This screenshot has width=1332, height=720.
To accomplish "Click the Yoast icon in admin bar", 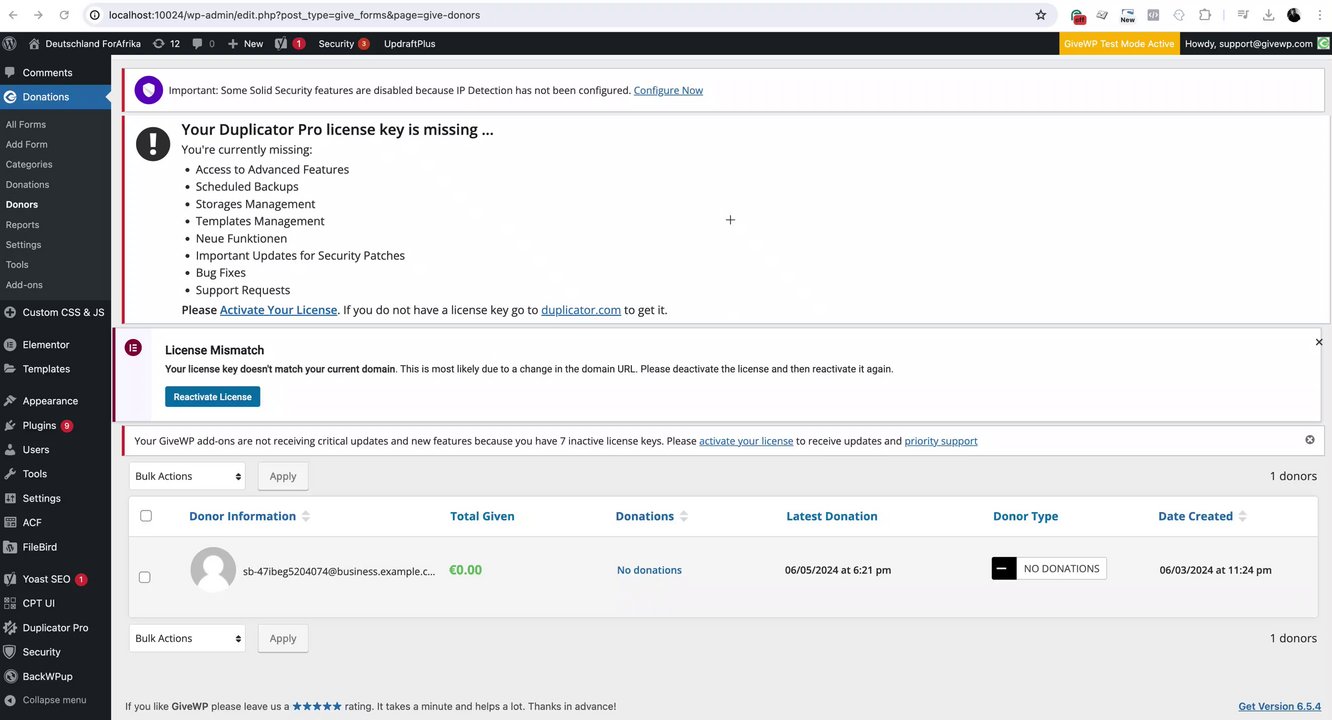I will tap(281, 44).
